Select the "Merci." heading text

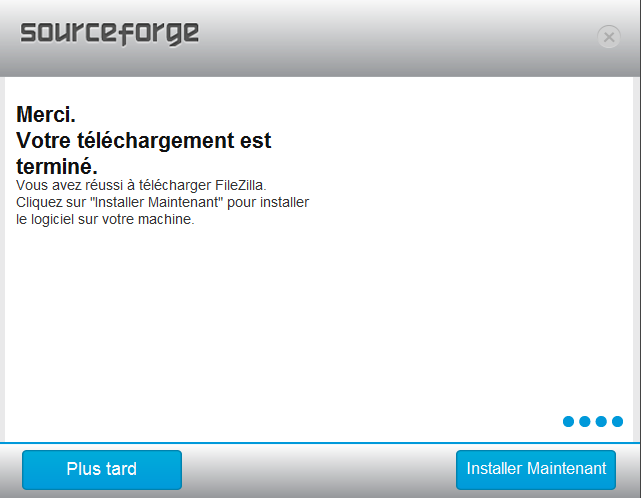(x=46, y=114)
